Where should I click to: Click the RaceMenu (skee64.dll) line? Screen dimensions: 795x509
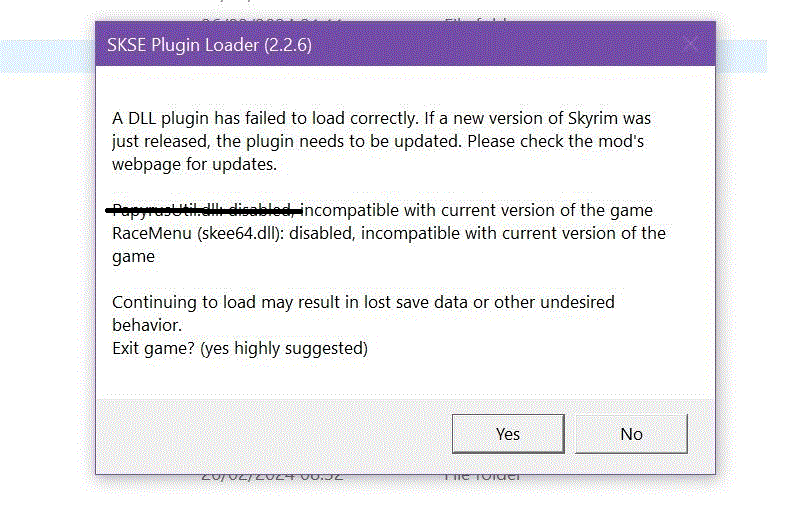point(389,244)
